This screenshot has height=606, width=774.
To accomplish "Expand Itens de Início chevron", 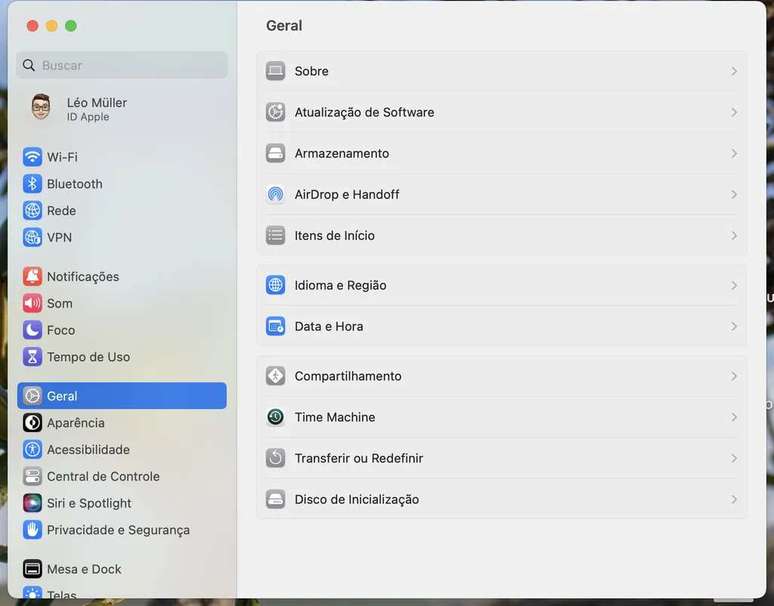I will coord(734,236).
